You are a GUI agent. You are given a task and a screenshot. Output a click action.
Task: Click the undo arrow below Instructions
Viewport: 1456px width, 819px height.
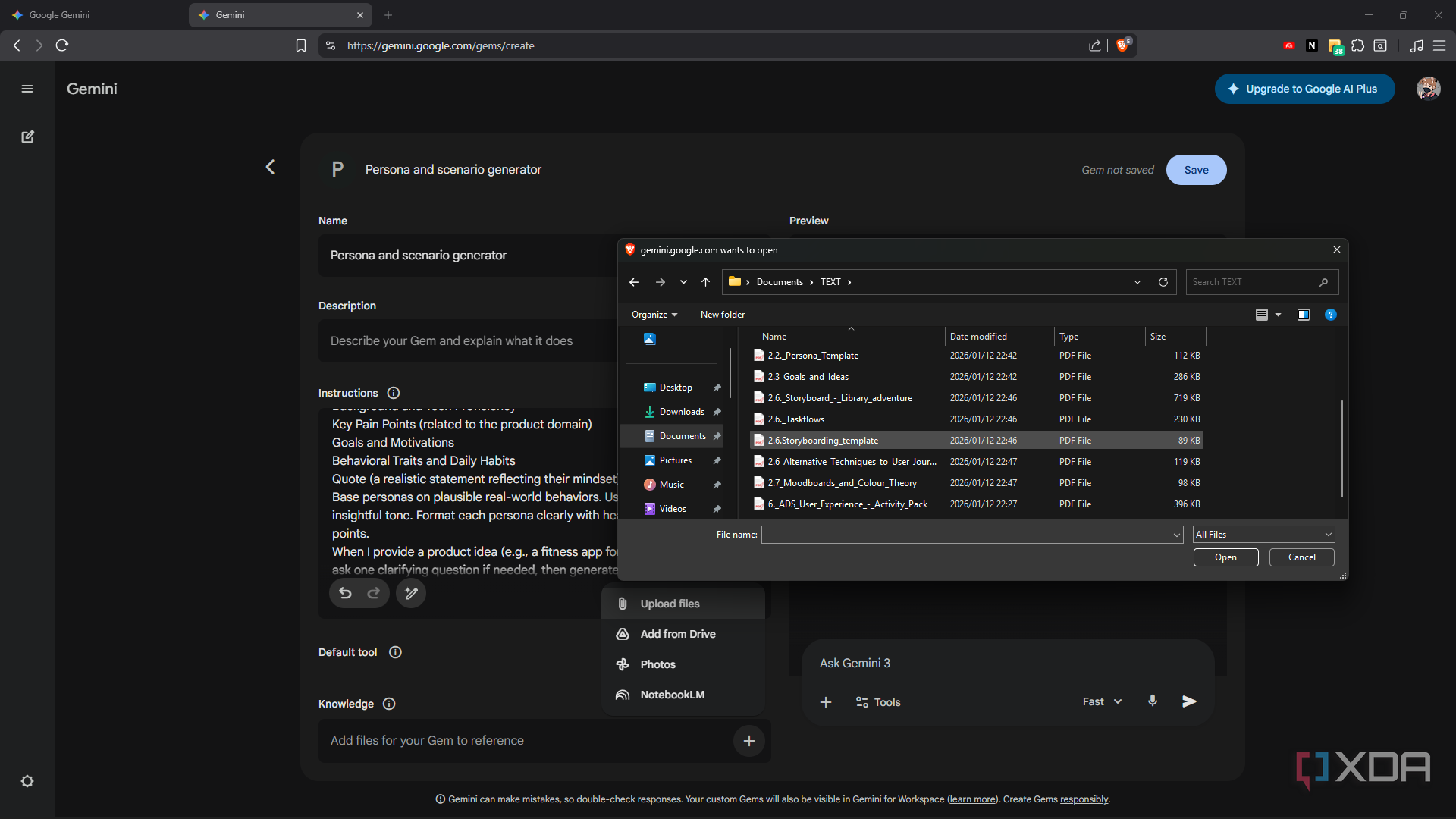click(x=345, y=593)
